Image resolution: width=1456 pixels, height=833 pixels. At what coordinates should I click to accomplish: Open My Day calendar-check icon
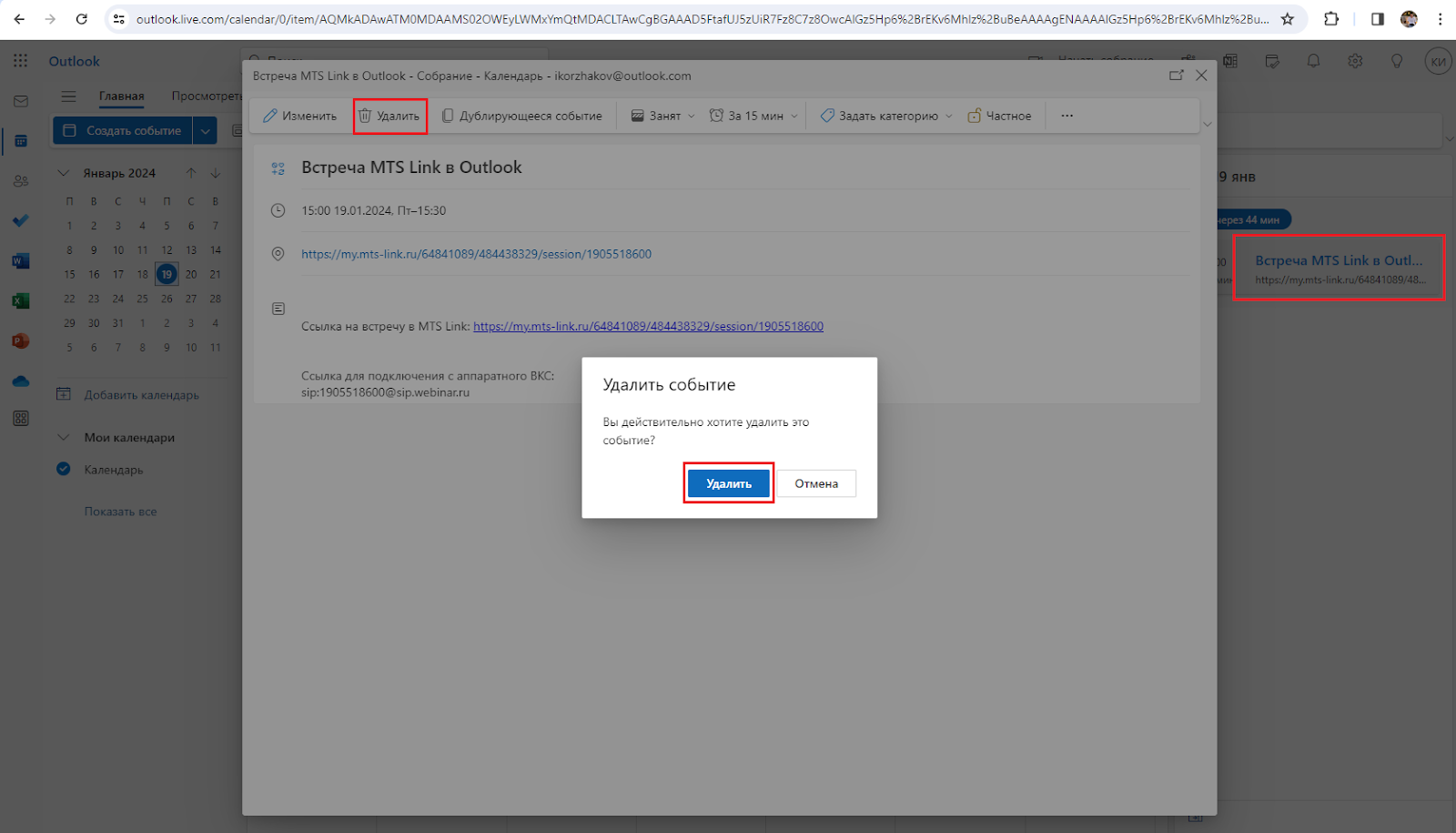tap(1272, 61)
